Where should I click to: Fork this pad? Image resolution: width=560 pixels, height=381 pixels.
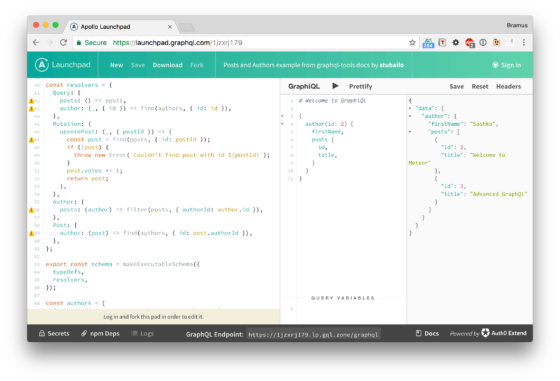pyautogui.click(x=197, y=65)
